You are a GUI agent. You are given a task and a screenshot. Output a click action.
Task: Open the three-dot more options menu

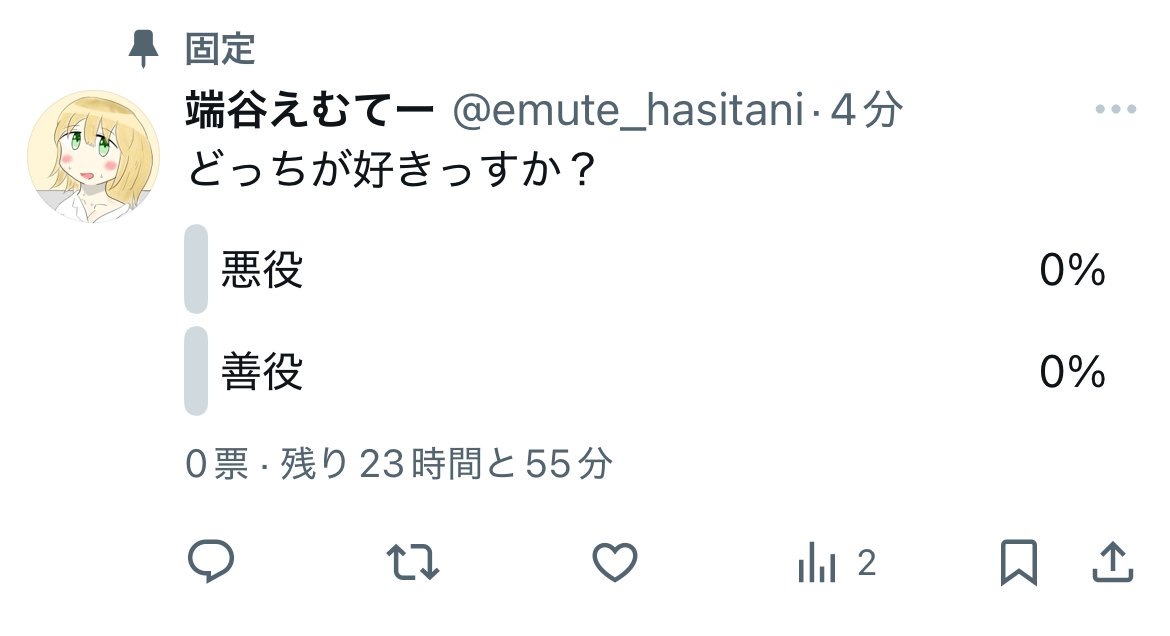click(x=1116, y=110)
